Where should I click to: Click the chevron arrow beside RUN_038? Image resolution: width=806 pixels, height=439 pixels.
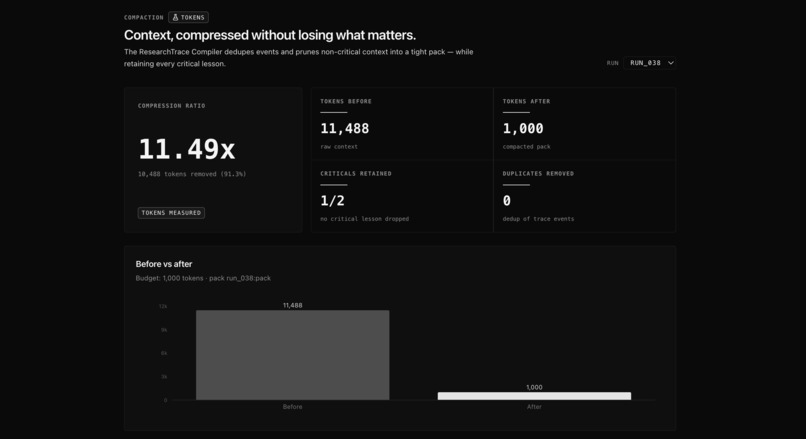click(x=670, y=63)
